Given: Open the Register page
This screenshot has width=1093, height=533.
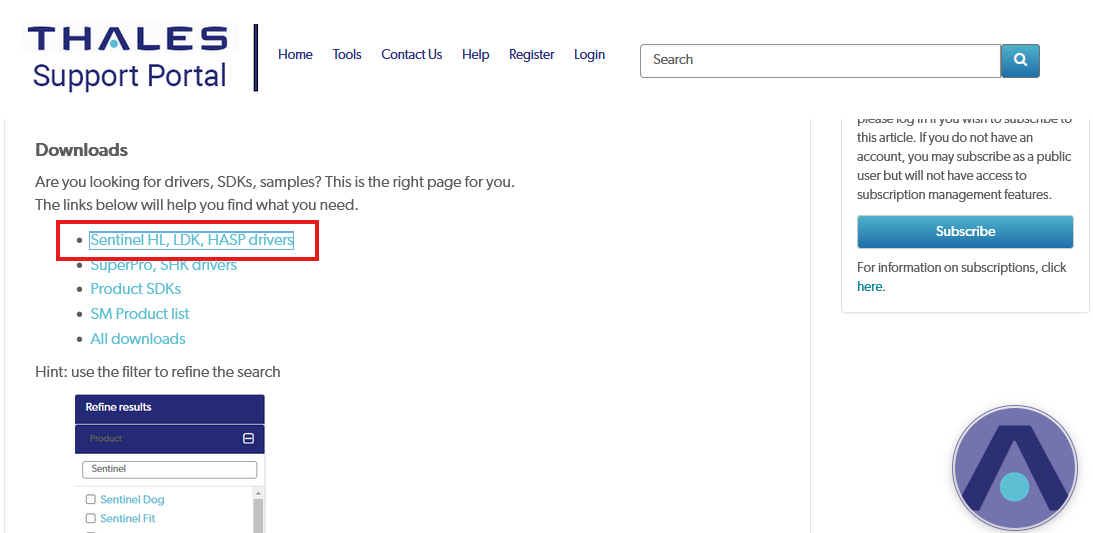Looking at the screenshot, I should [x=531, y=54].
